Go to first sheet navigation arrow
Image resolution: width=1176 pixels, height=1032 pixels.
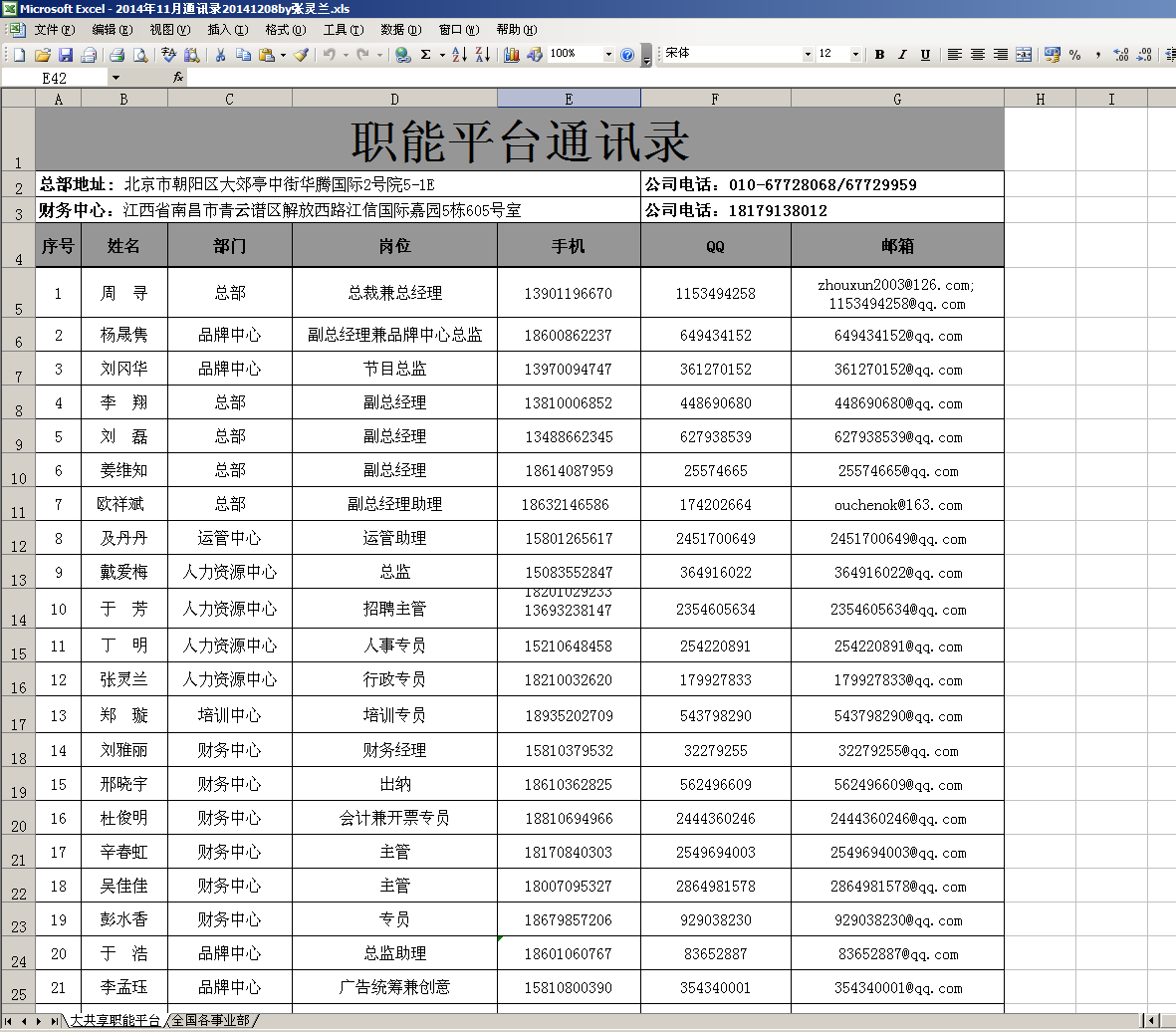(x=8, y=1021)
